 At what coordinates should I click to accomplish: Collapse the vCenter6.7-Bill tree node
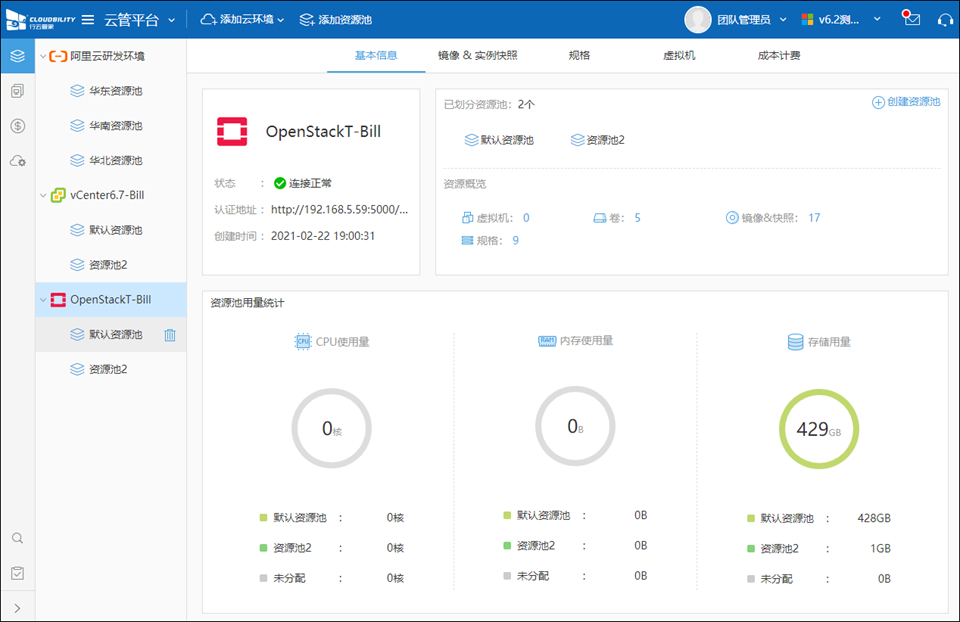click(x=42, y=195)
